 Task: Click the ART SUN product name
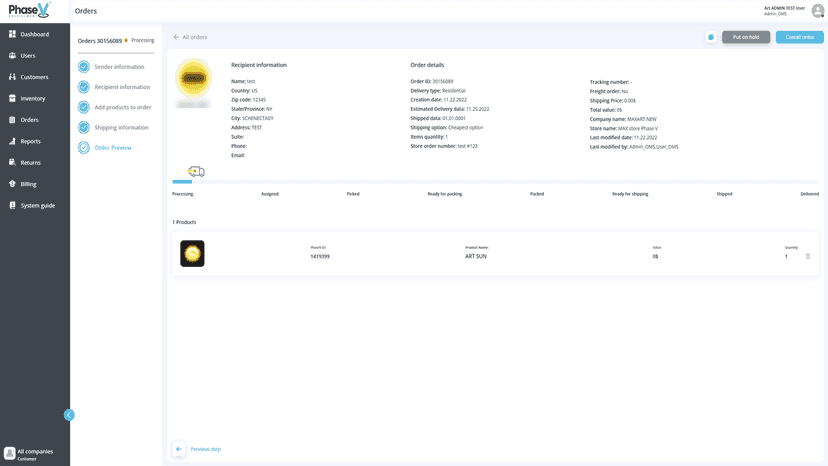[476, 256]
